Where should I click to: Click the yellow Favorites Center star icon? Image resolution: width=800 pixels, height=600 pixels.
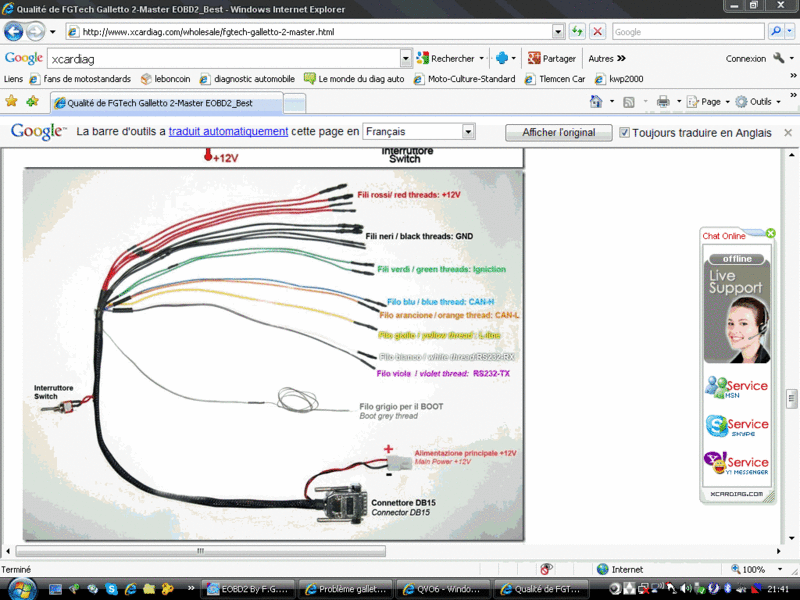pyautogui.click(x=11, y=101)
